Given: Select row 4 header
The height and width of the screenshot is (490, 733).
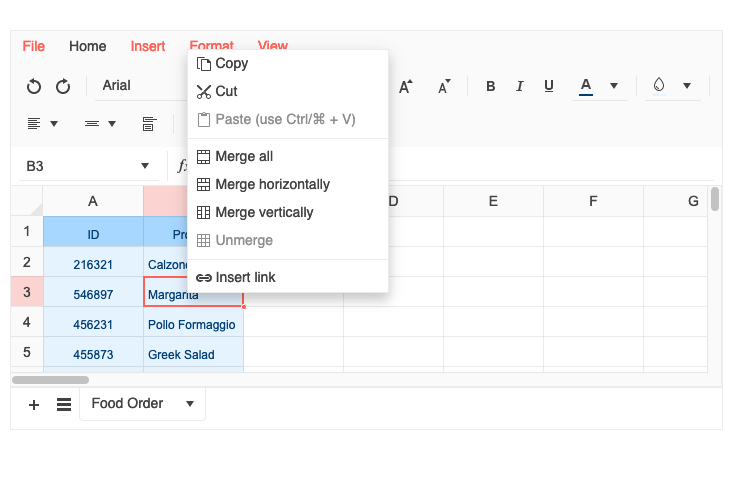Looking at the screenshot, I should 27,322.
